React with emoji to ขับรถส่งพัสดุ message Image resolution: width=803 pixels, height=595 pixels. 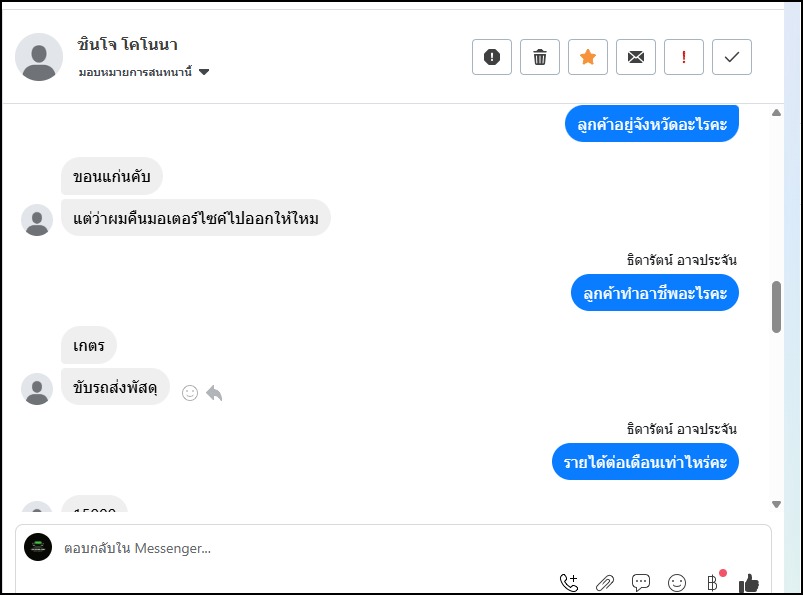point(190,393)
